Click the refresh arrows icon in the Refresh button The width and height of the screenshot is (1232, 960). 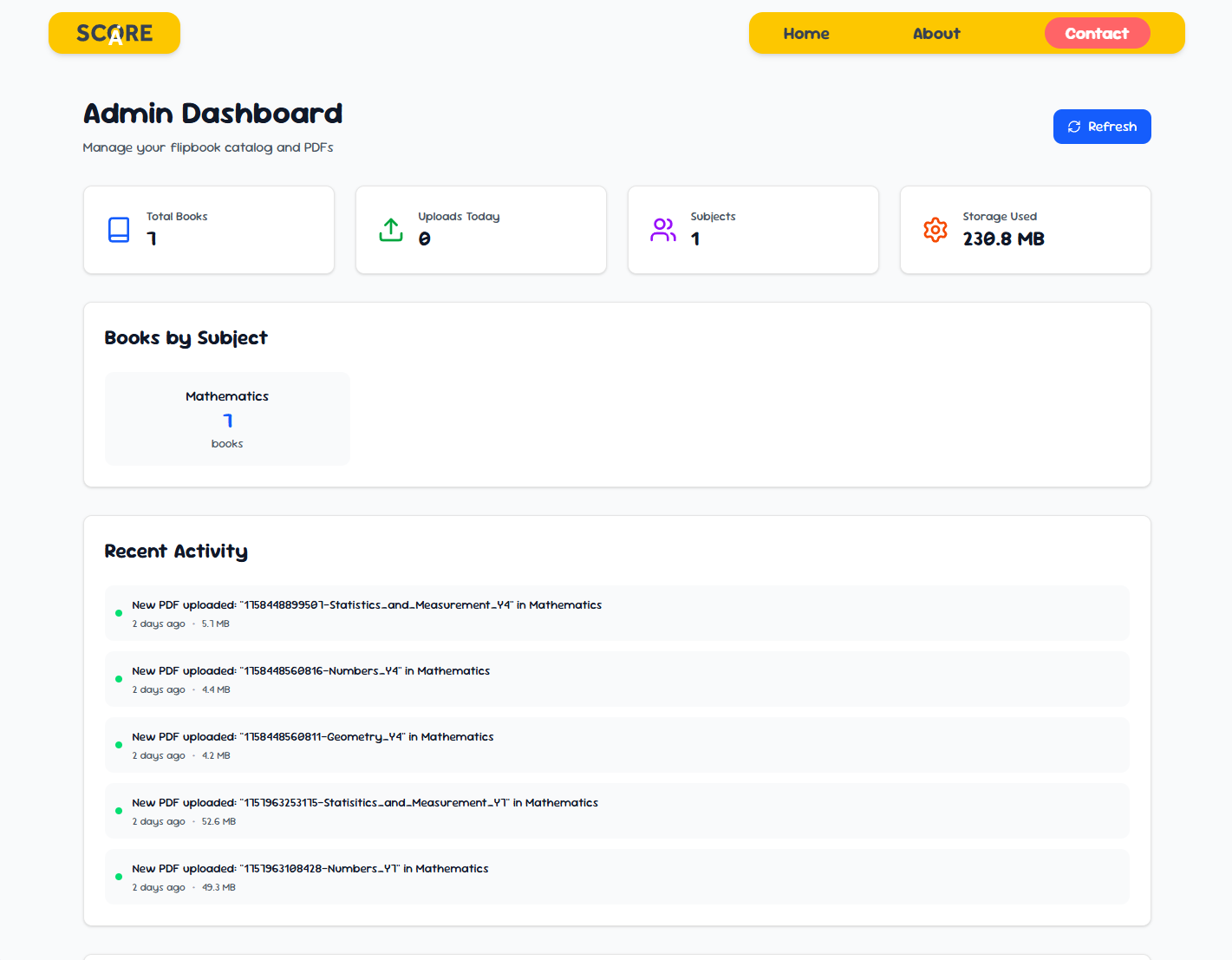[1074, 127]
